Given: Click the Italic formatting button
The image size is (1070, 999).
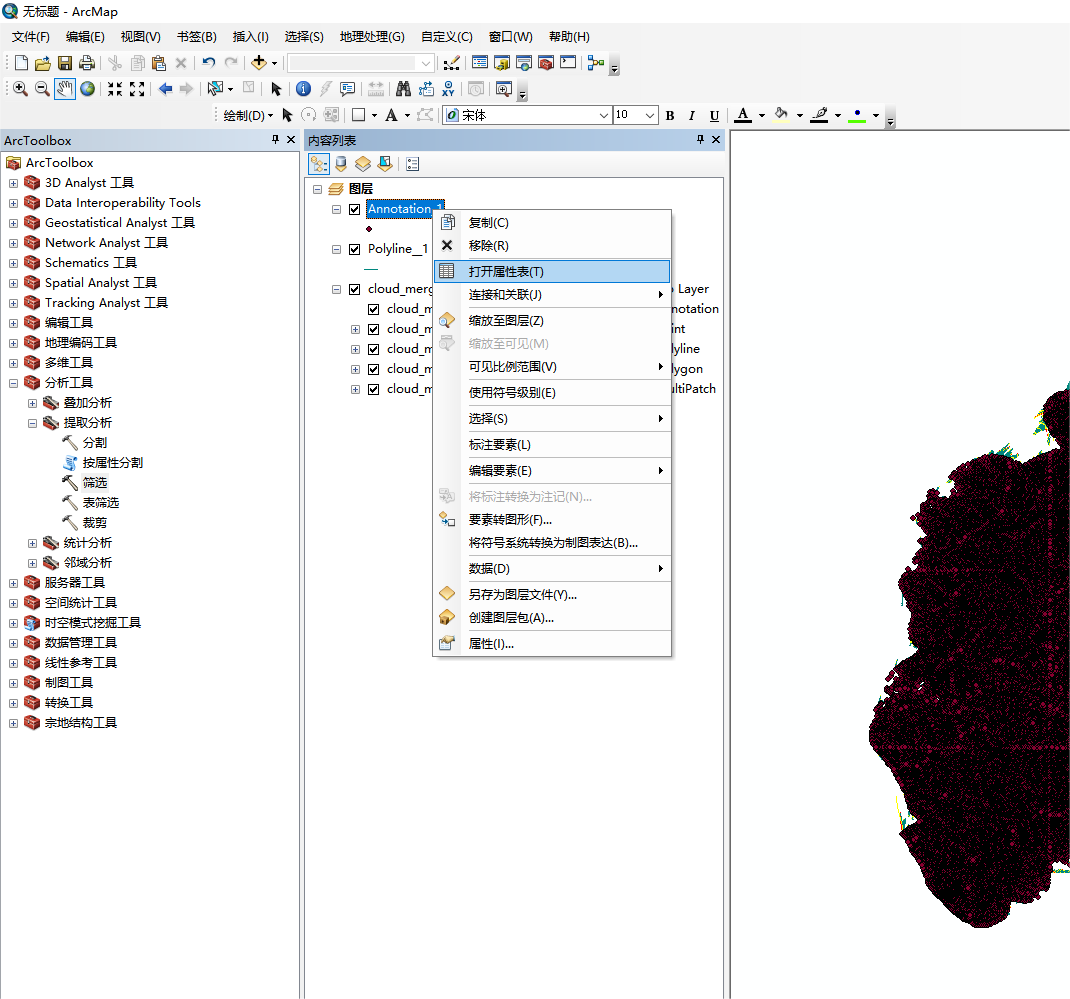Looking at the screenshot, I should (692, 115).
